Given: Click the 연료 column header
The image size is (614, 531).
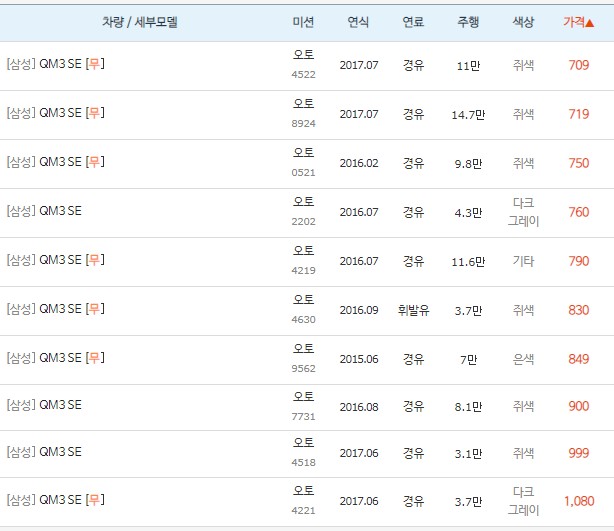Looking at the screenshot, I should [x=414, y=22].
